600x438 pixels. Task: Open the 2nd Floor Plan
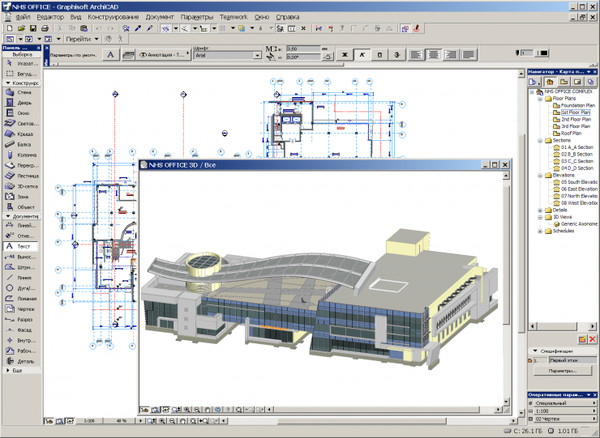[576, 119]
